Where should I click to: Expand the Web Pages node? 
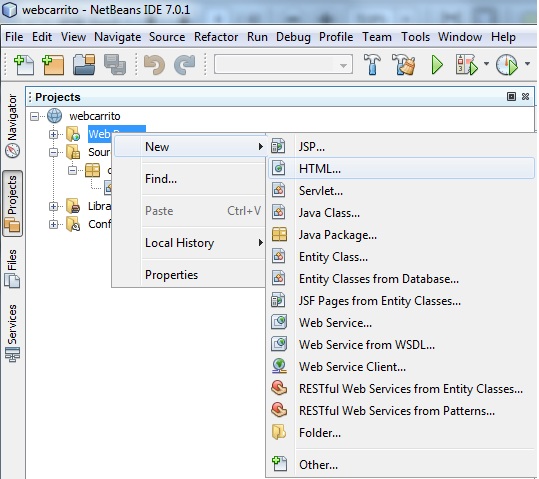[54, 134]
